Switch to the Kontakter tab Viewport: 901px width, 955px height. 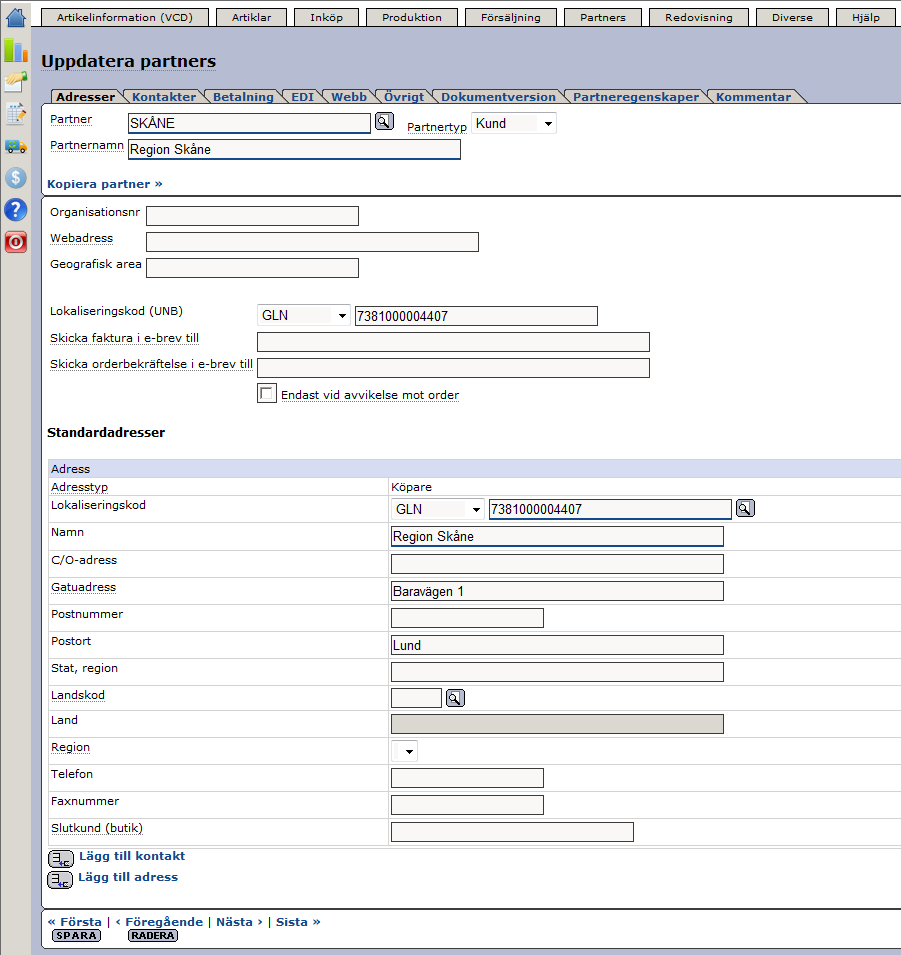(x=164, y=97)
